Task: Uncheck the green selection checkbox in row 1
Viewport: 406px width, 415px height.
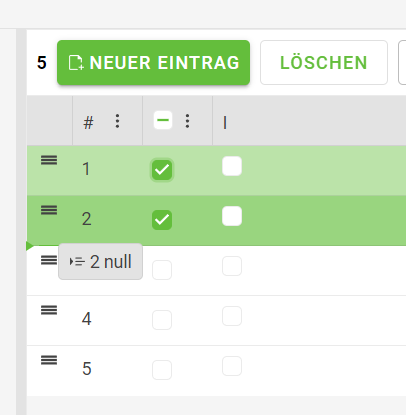Action: tap(162, 170)
